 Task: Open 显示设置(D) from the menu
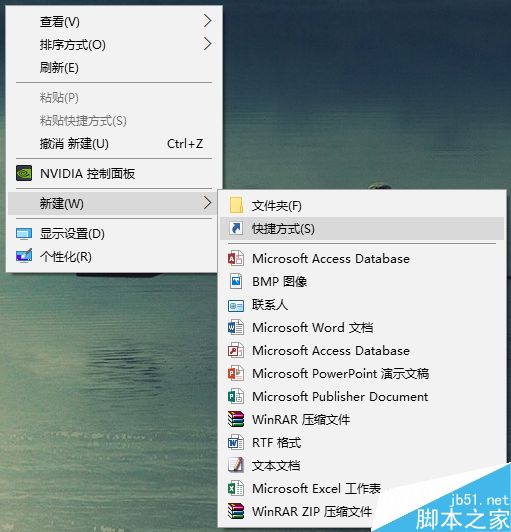112,234
